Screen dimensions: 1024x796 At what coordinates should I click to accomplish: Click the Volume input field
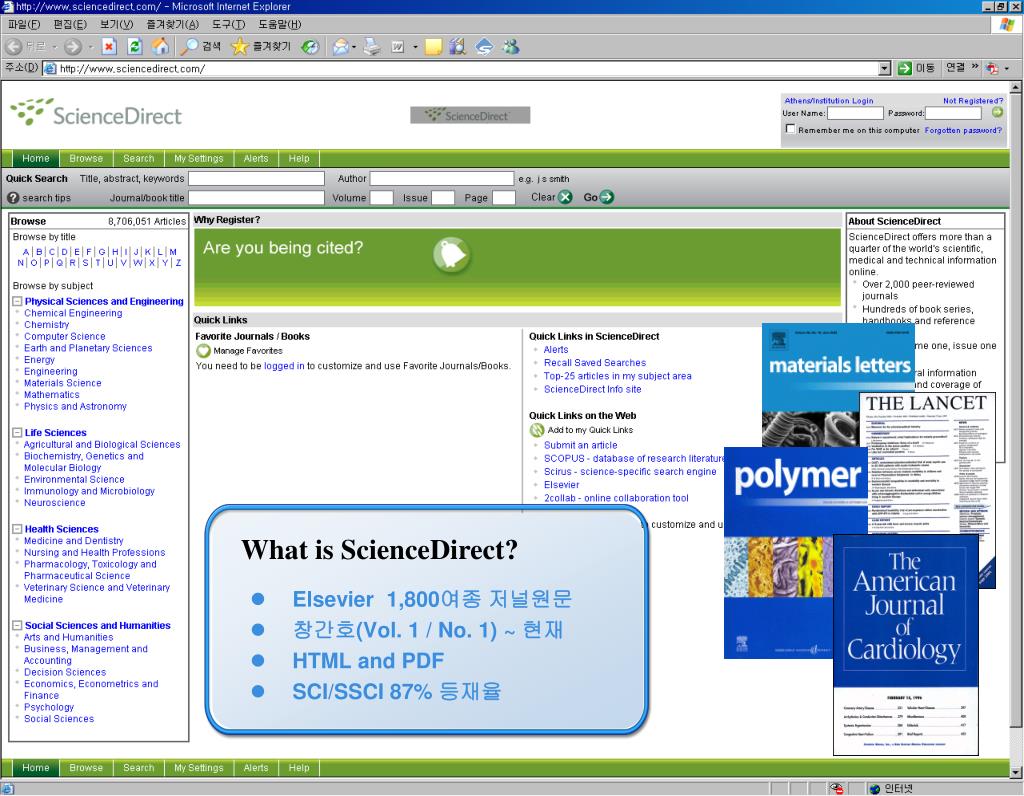pos(381,197)
